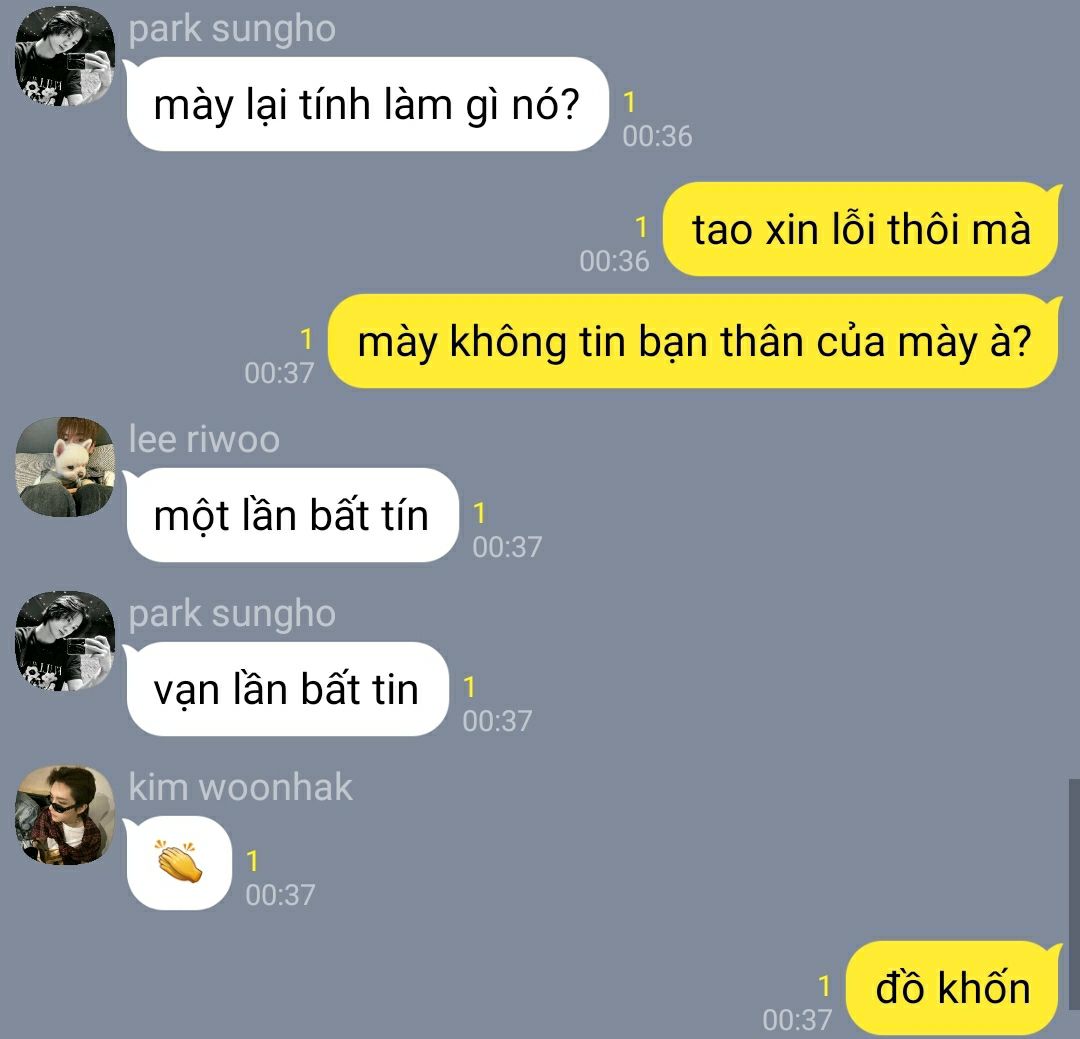This screenshot has width=1080, height=1039.
Task: Open kim woonhak's profile picture
Action: (x=65, y=814)
